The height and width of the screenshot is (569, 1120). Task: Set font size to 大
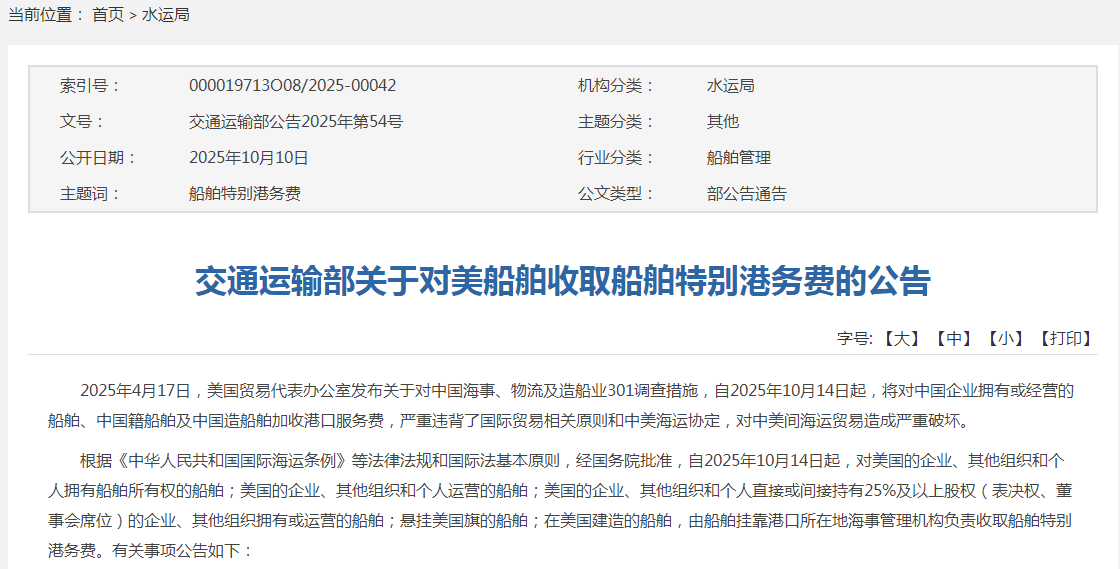click(x=900, y=339)
